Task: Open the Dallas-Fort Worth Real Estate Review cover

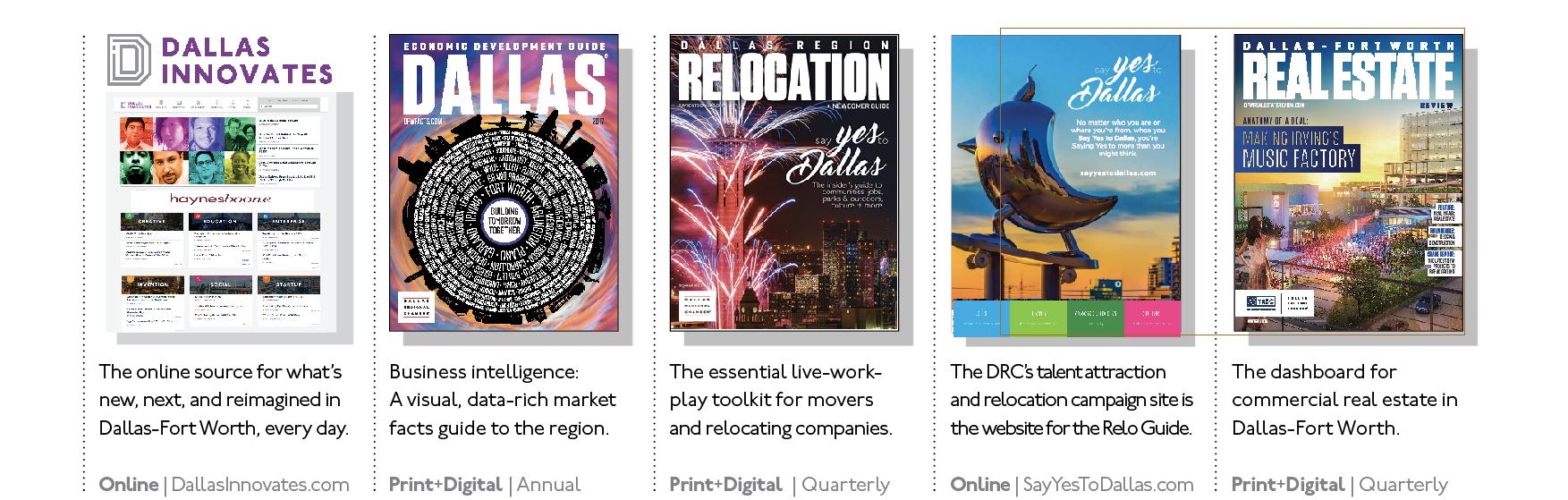Action: click(x=1348, y=182)
